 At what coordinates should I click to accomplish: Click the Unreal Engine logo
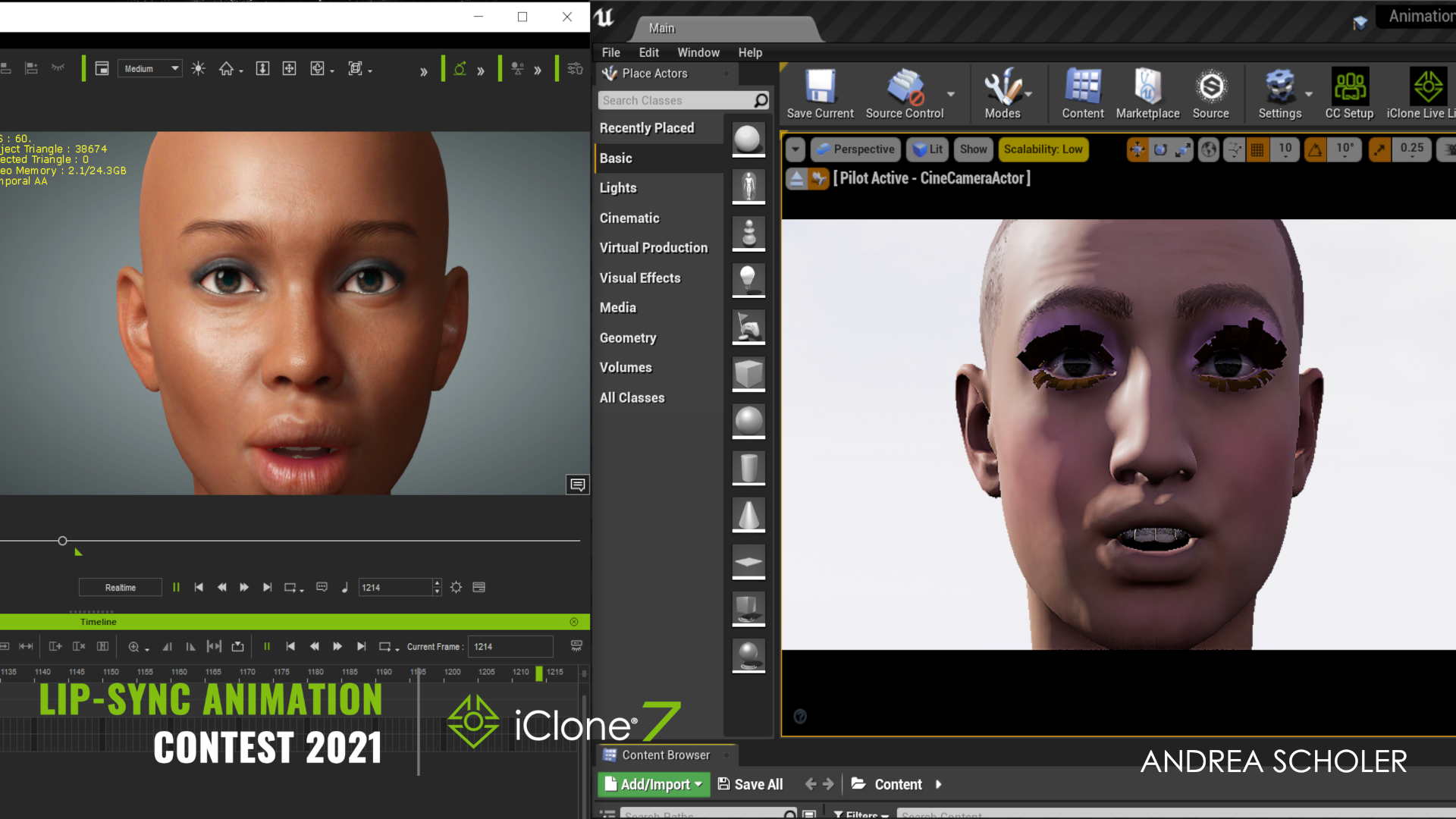[604, 17]
